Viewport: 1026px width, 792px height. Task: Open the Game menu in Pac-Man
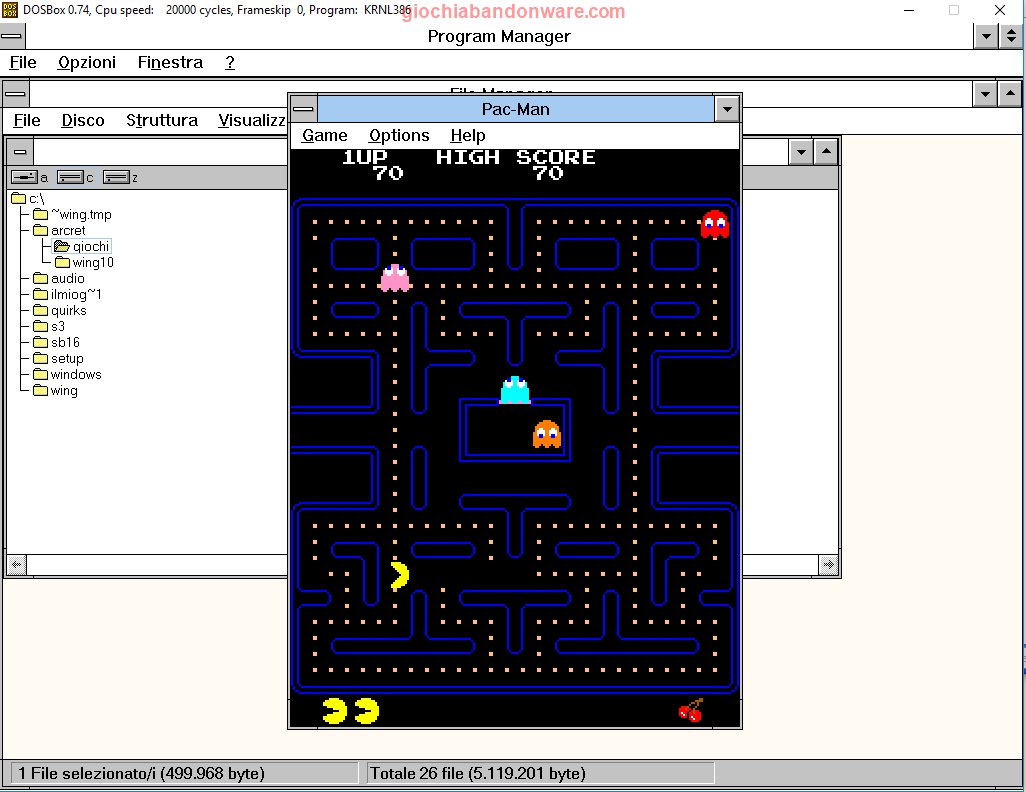323,135
